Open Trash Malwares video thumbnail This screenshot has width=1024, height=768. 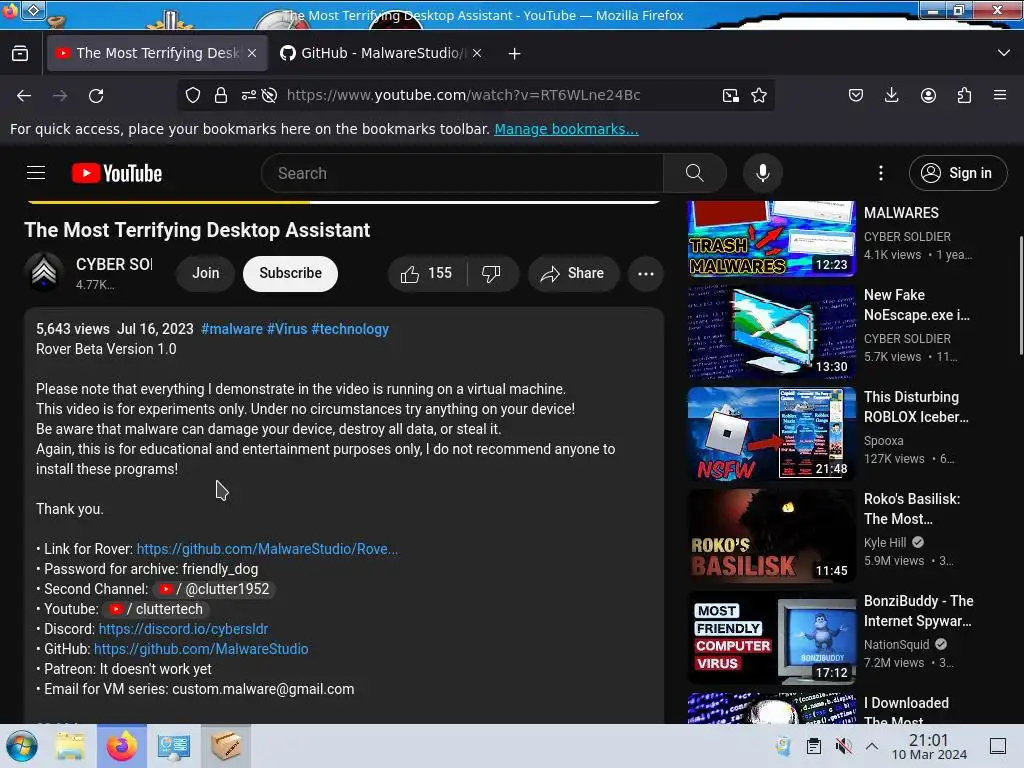(771, 238)
